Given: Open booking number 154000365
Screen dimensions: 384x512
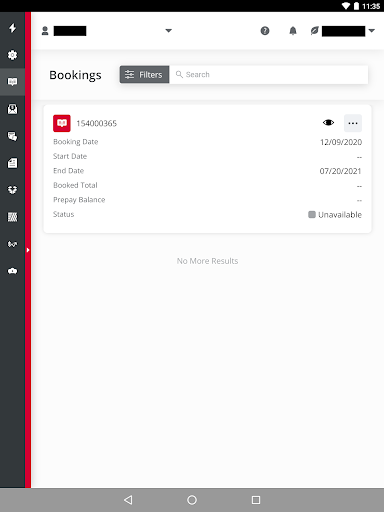Looking at the screenshot, I should [x=97, y=123].
